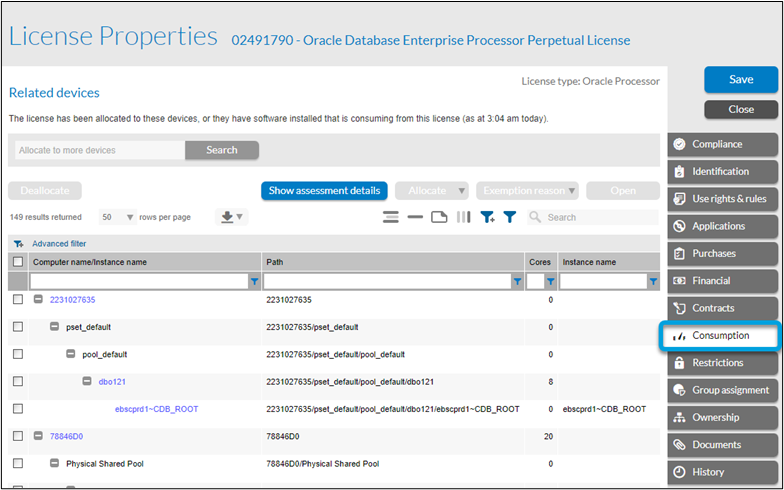This screenshot has width=784, height=490.
Task: Check the 78846D0 row checkbox
Action: coord(18,436)
